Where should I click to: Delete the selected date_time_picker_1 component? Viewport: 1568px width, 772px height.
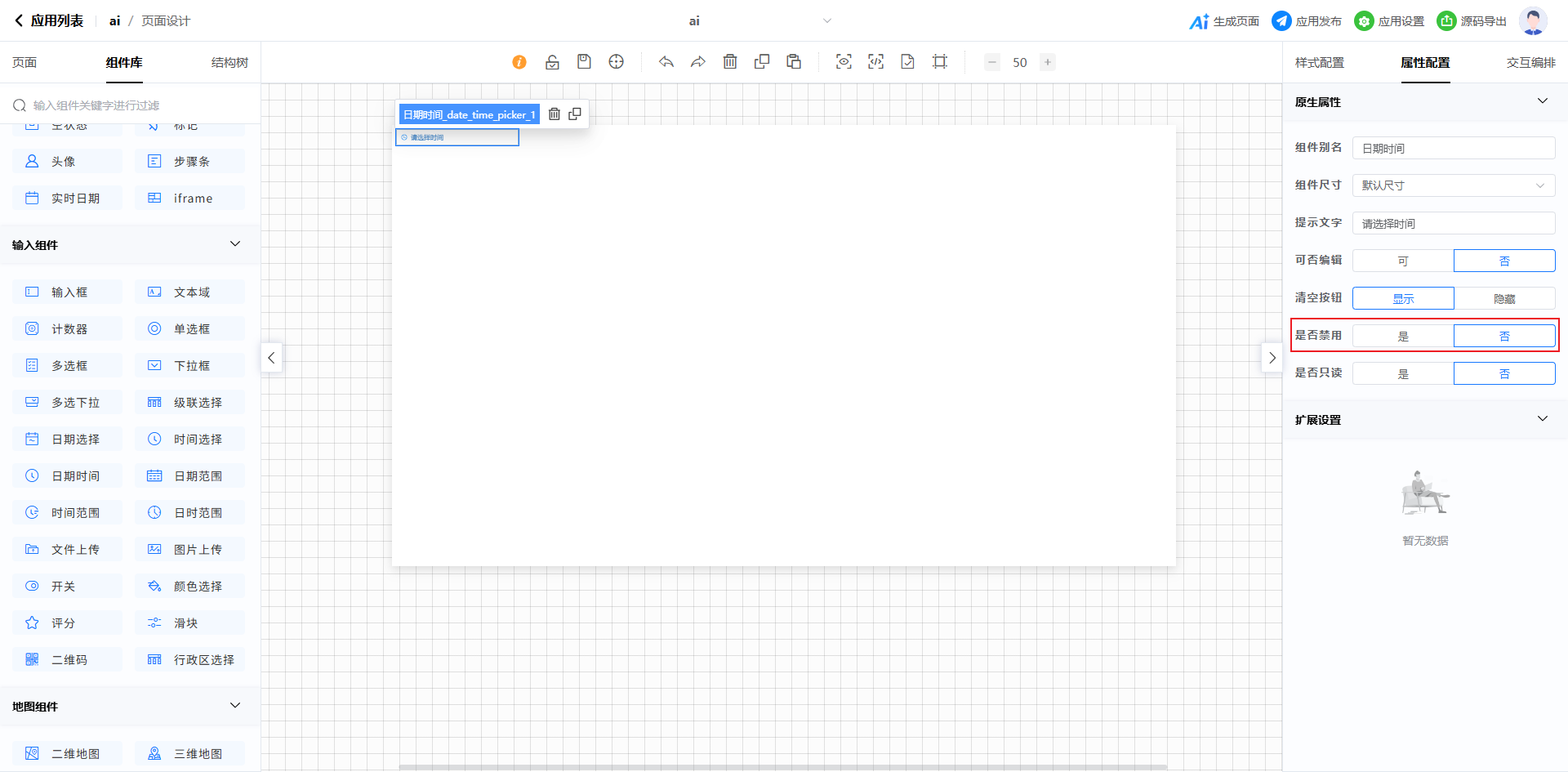[555, 114]
